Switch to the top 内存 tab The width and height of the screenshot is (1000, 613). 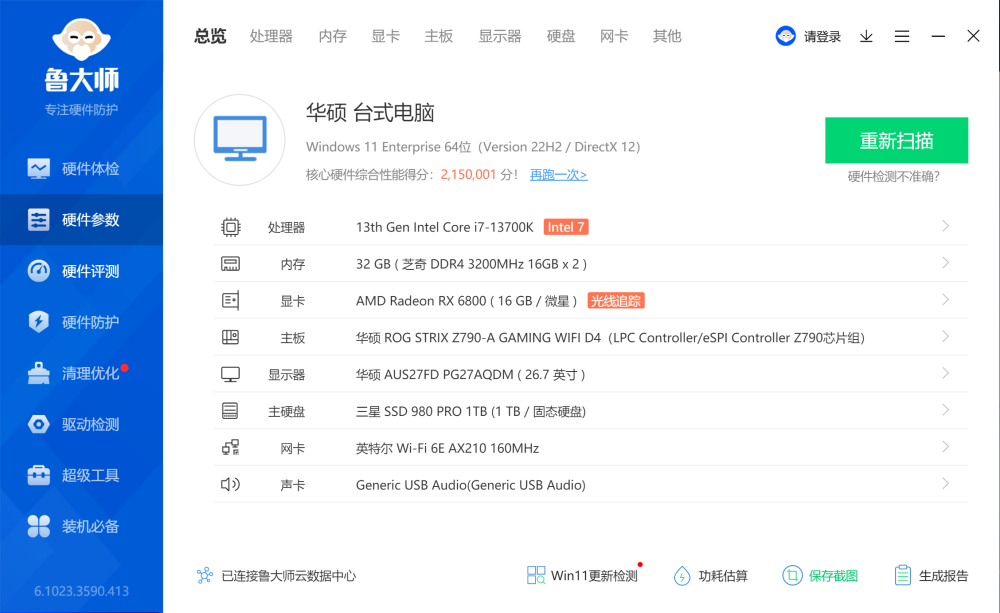click(x=332, y=36)
